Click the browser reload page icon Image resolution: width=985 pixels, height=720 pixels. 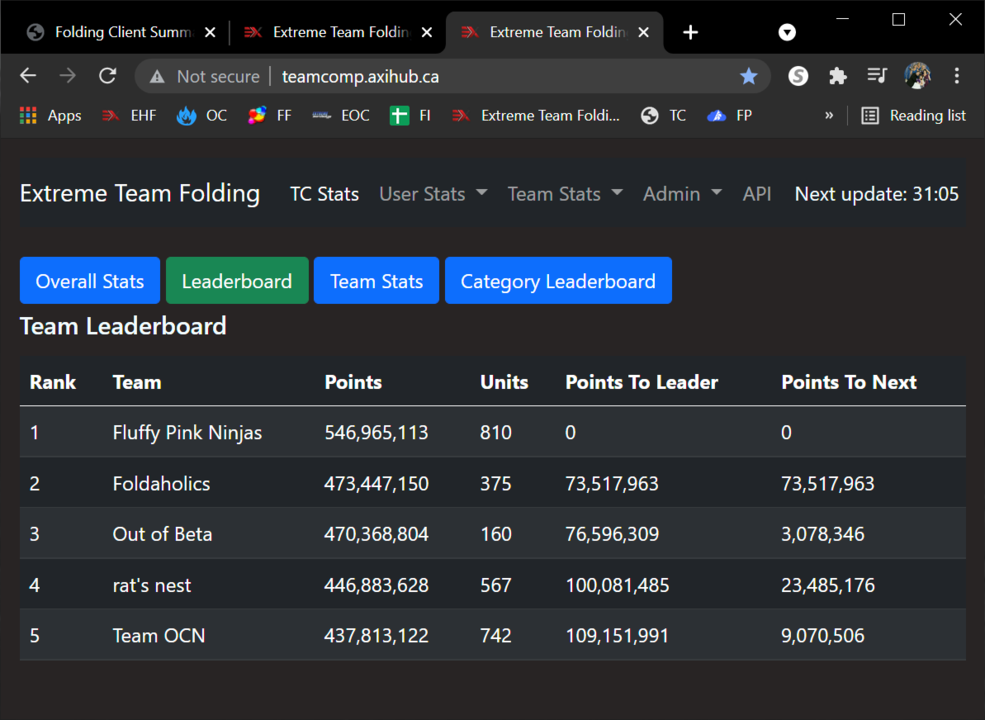[108, 76]
